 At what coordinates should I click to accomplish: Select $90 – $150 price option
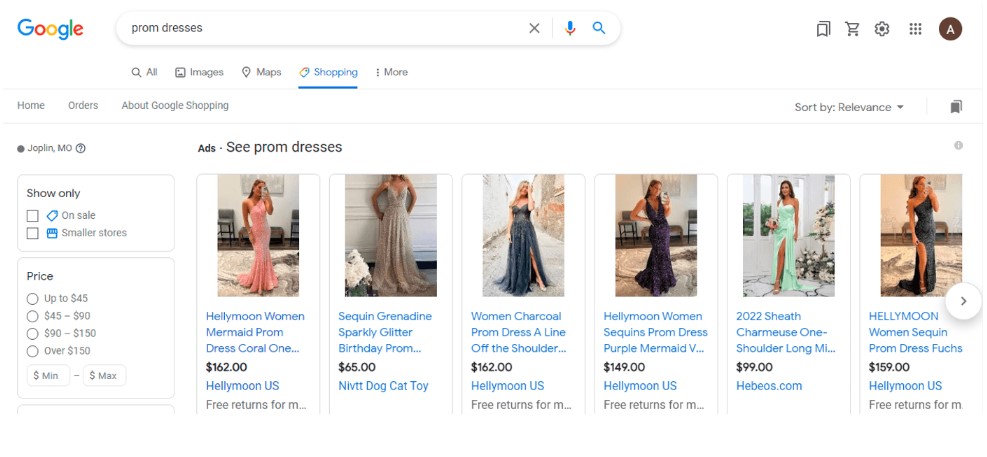pos(33,334)
